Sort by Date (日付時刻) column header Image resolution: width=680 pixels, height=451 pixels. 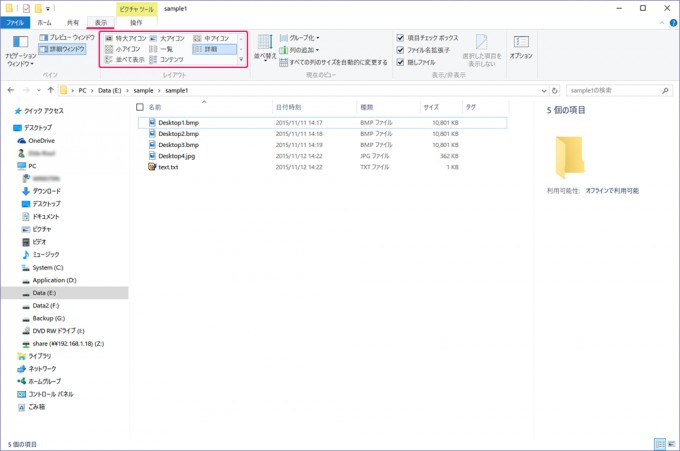click(288, 107)
